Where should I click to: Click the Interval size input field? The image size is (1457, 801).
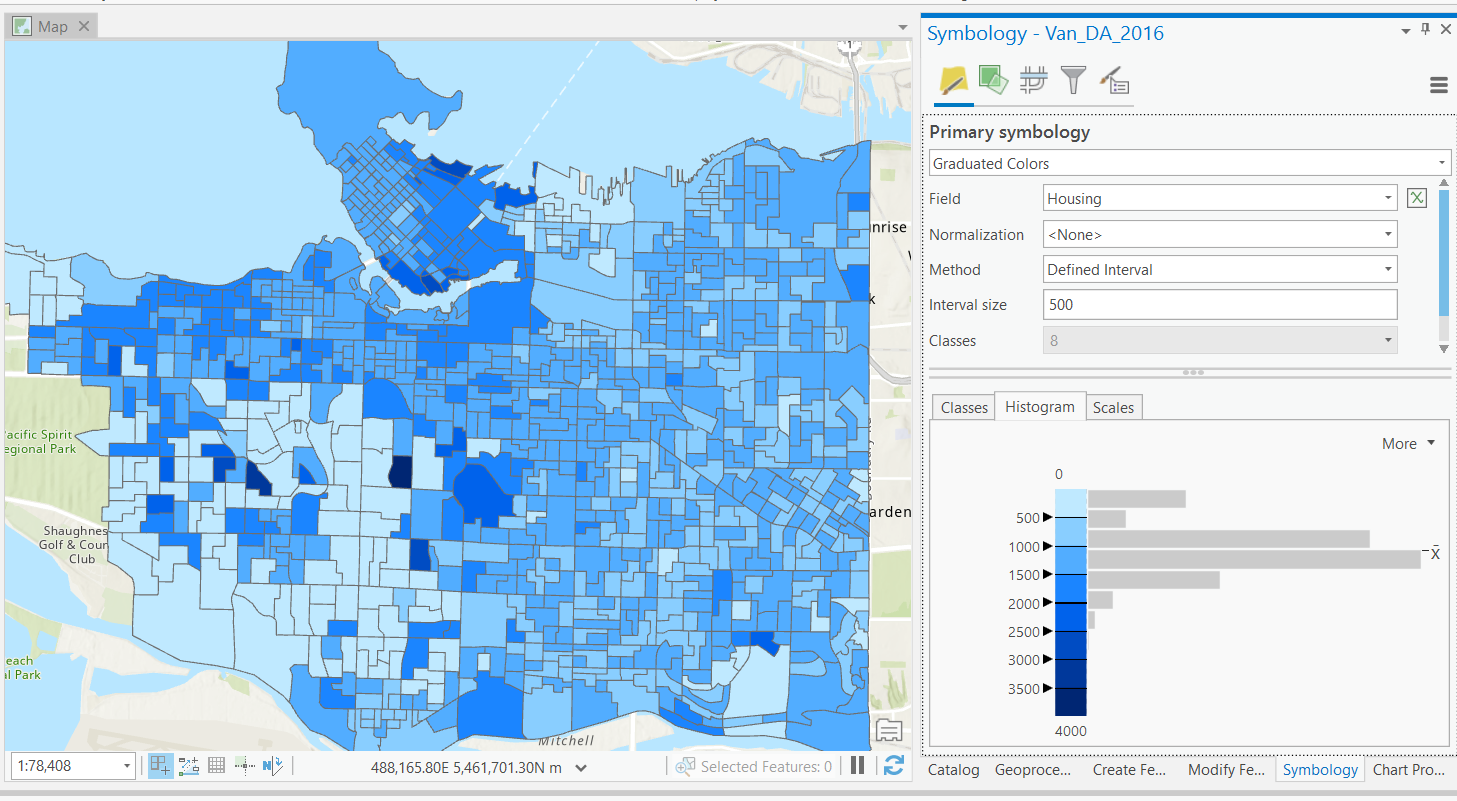coord(1219,305)
